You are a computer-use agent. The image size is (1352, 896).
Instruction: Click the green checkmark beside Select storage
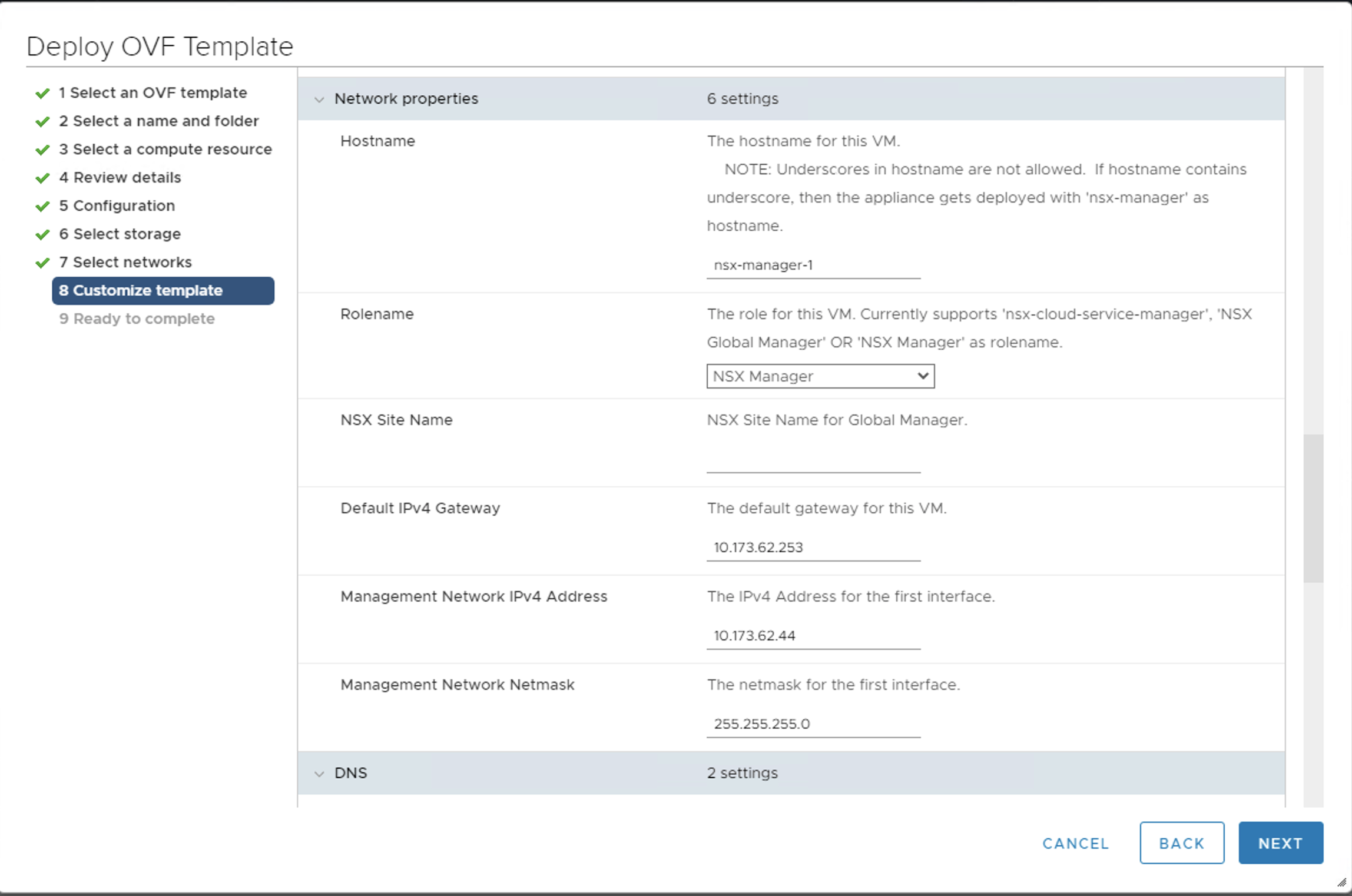42,235
